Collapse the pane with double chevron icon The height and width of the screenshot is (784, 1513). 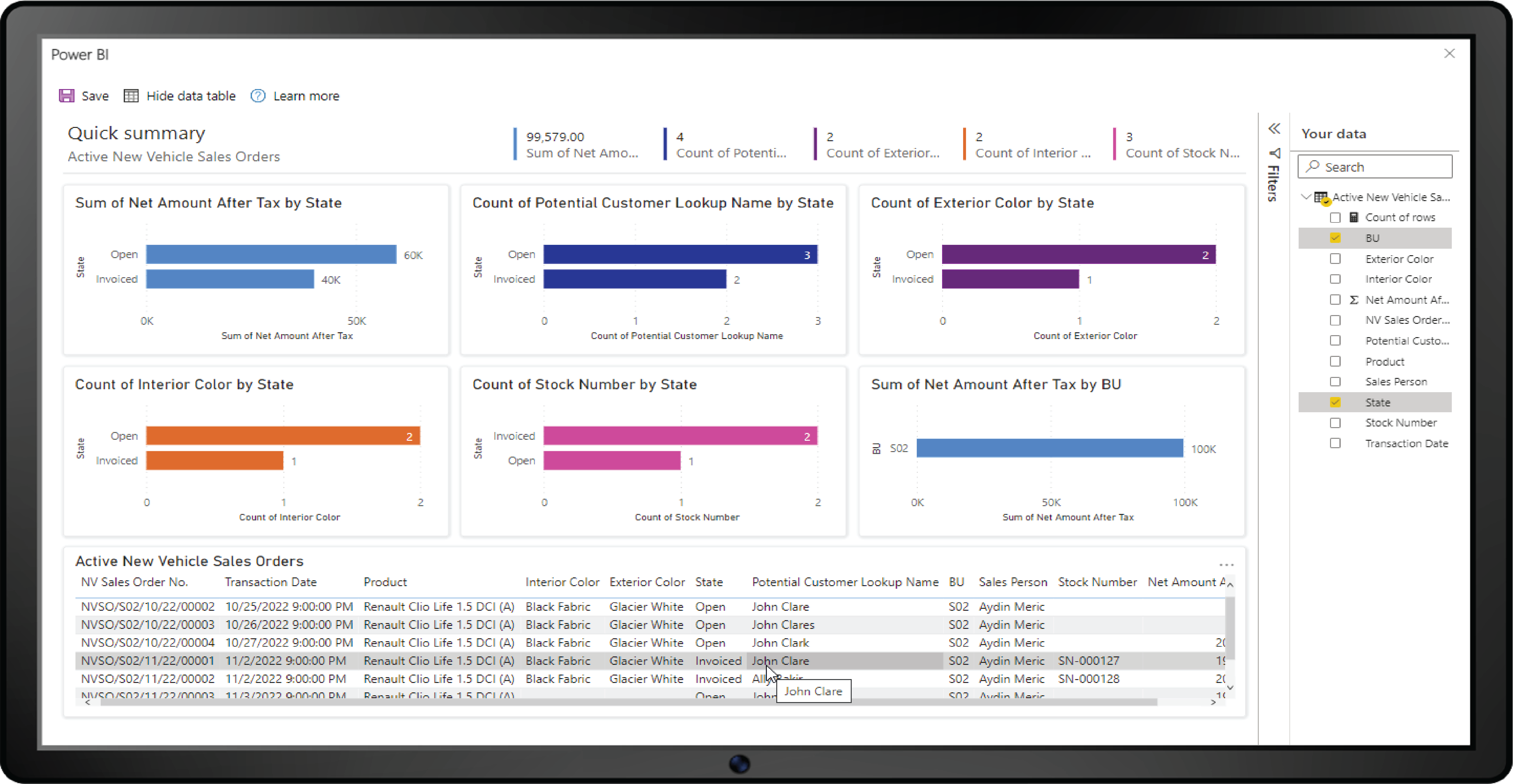pos(1273,129)
